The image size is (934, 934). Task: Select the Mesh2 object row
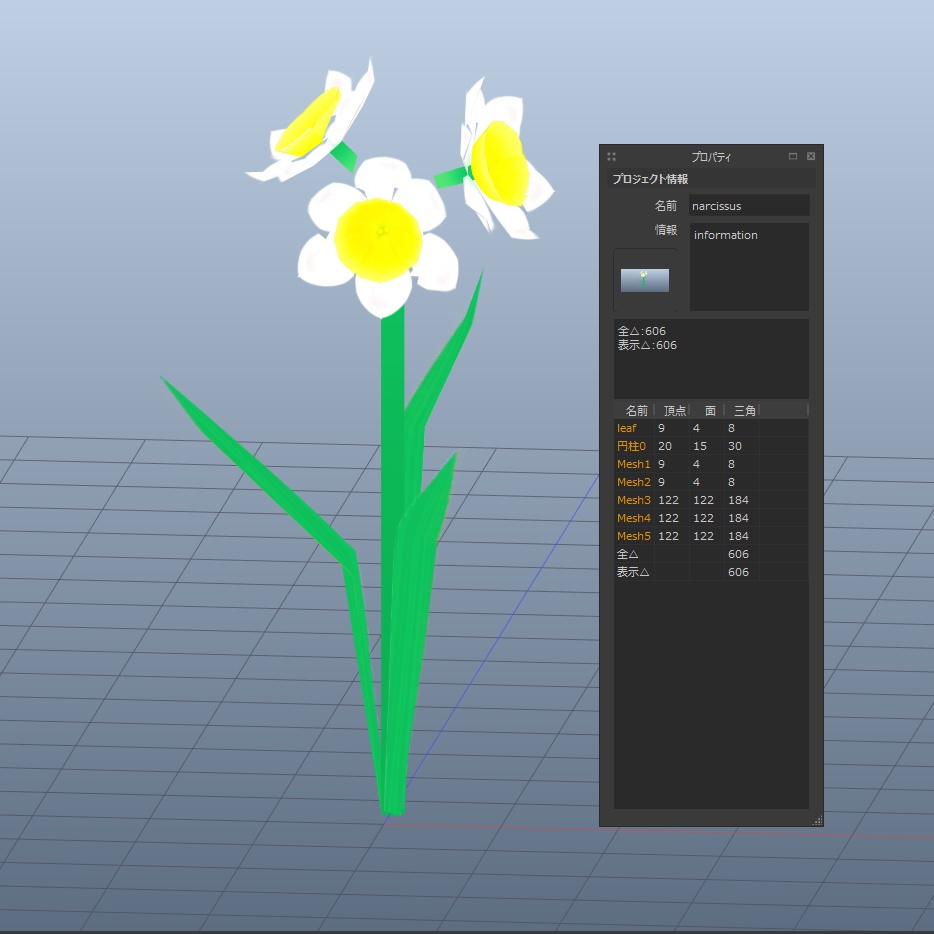tap(633, 482)
